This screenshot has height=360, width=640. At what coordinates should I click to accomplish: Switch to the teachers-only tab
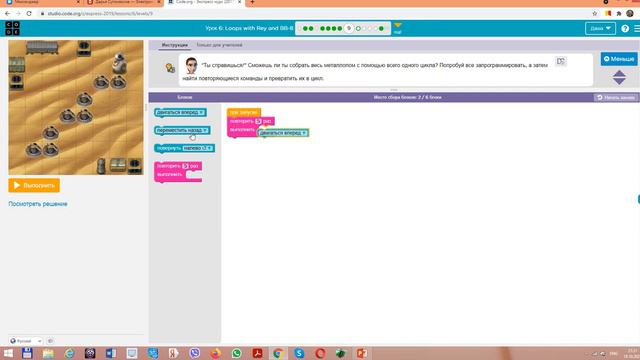(219, 45)
